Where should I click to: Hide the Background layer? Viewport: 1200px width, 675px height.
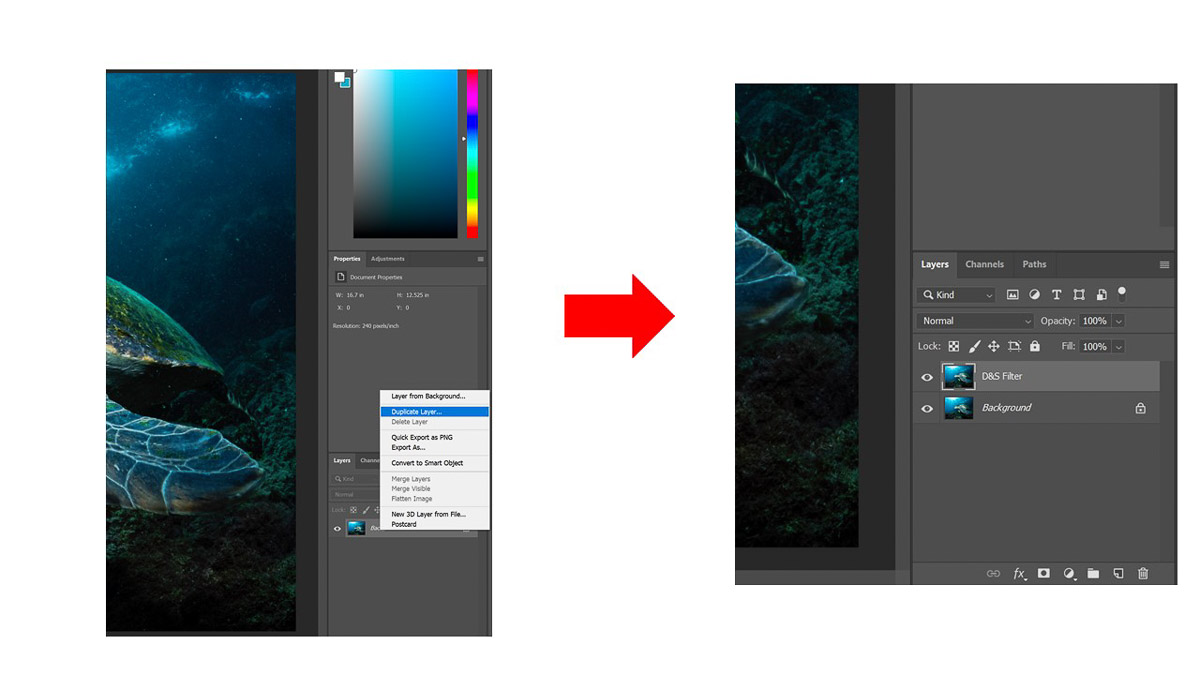(927, 407)
